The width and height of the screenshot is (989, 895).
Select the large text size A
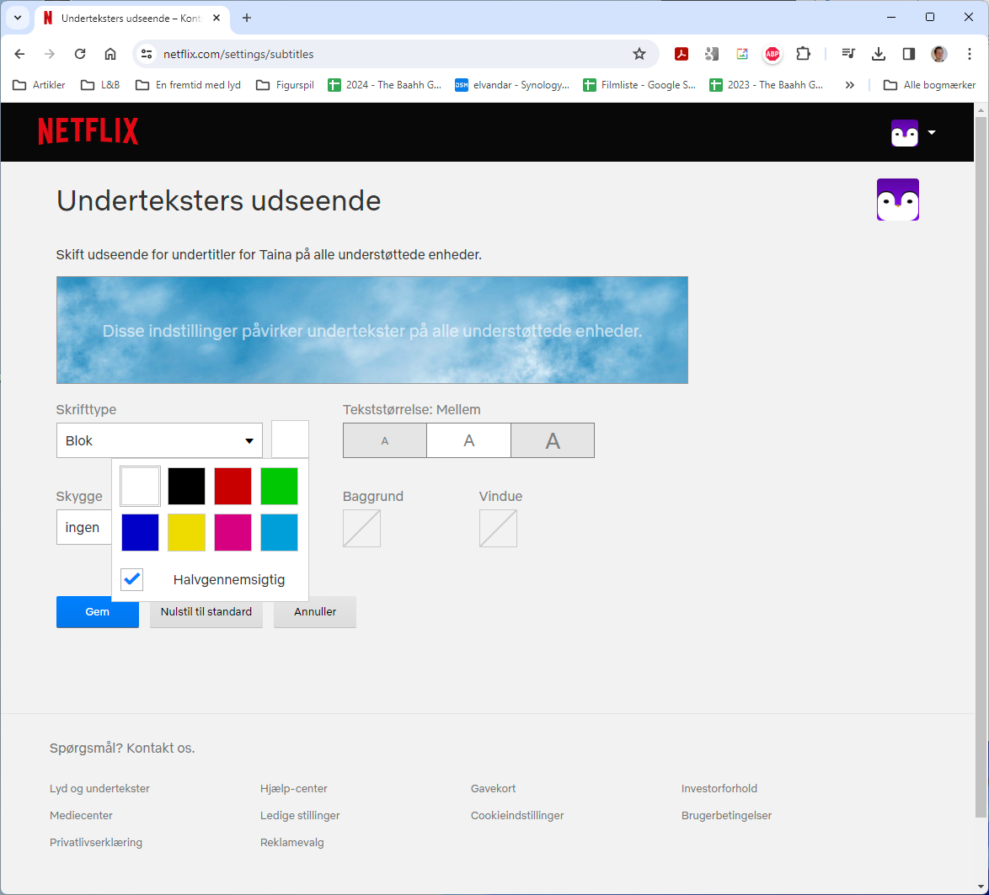point(552,441)
